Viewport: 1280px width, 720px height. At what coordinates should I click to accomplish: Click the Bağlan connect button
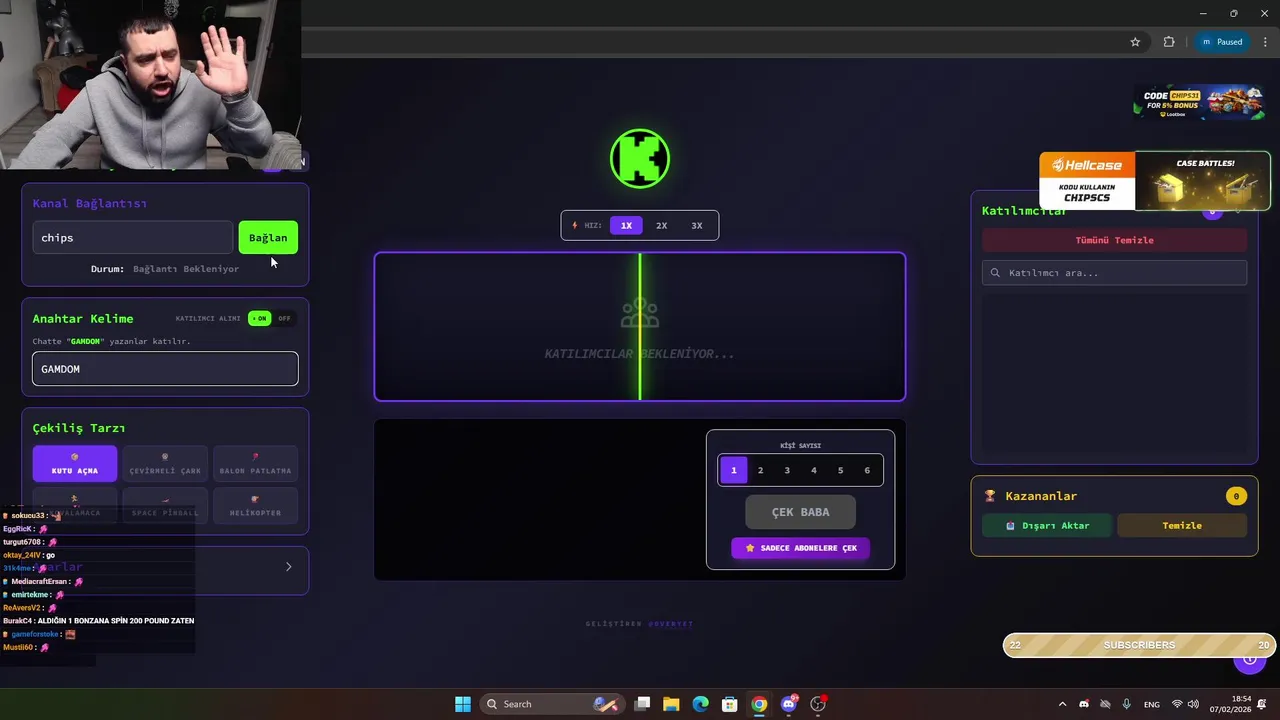point(268,238)
